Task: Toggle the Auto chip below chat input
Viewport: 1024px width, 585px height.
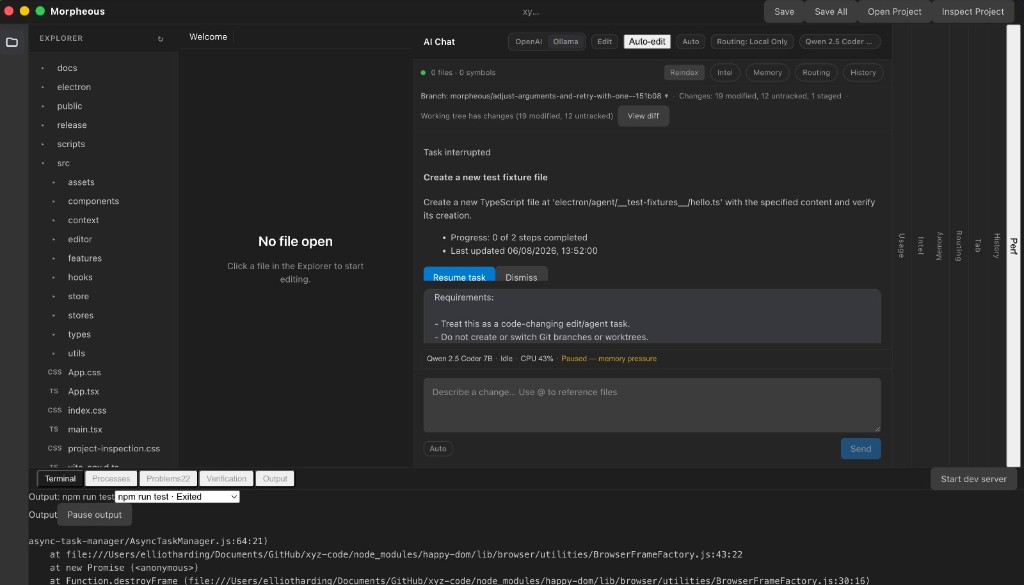Action: pyautogui.click(x=438, y=449)
